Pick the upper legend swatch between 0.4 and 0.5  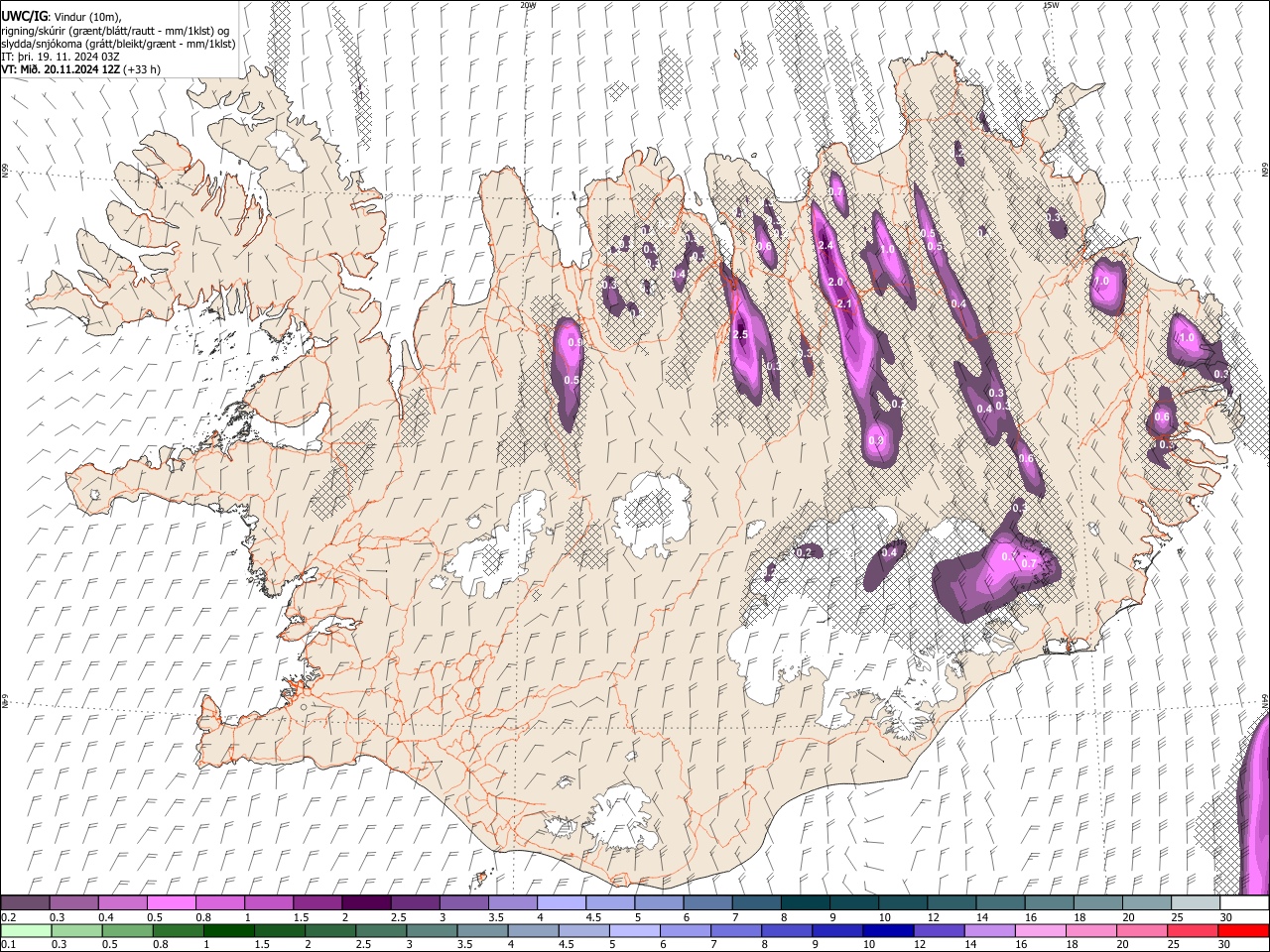click(x=122, y=902)
